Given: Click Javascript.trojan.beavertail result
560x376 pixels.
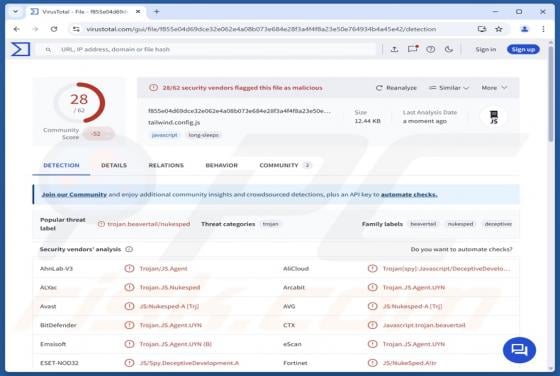Looking at the screenshot, I should (x=424, y=325).
